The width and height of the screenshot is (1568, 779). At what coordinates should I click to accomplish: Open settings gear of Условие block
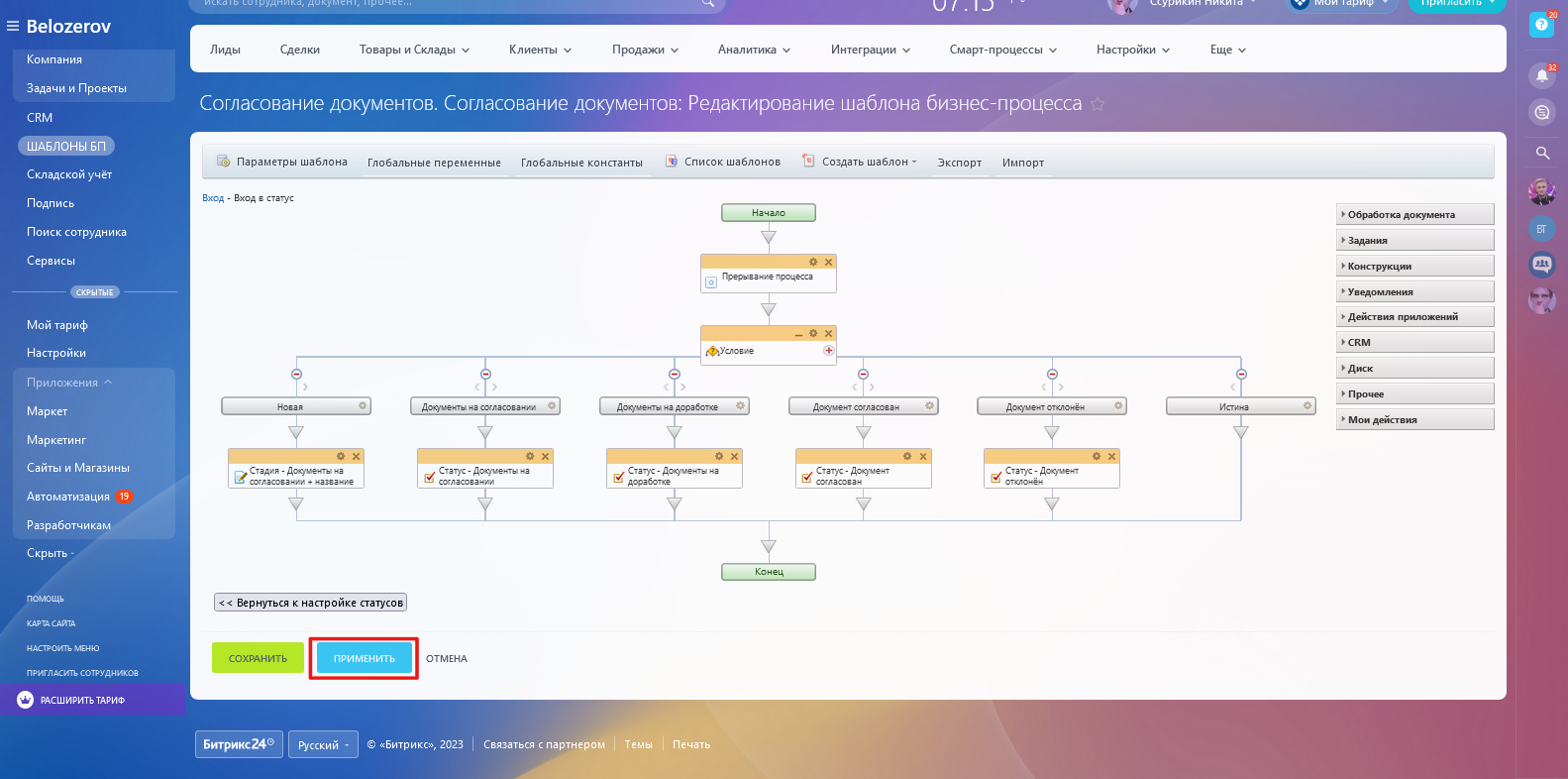(813, 333)
